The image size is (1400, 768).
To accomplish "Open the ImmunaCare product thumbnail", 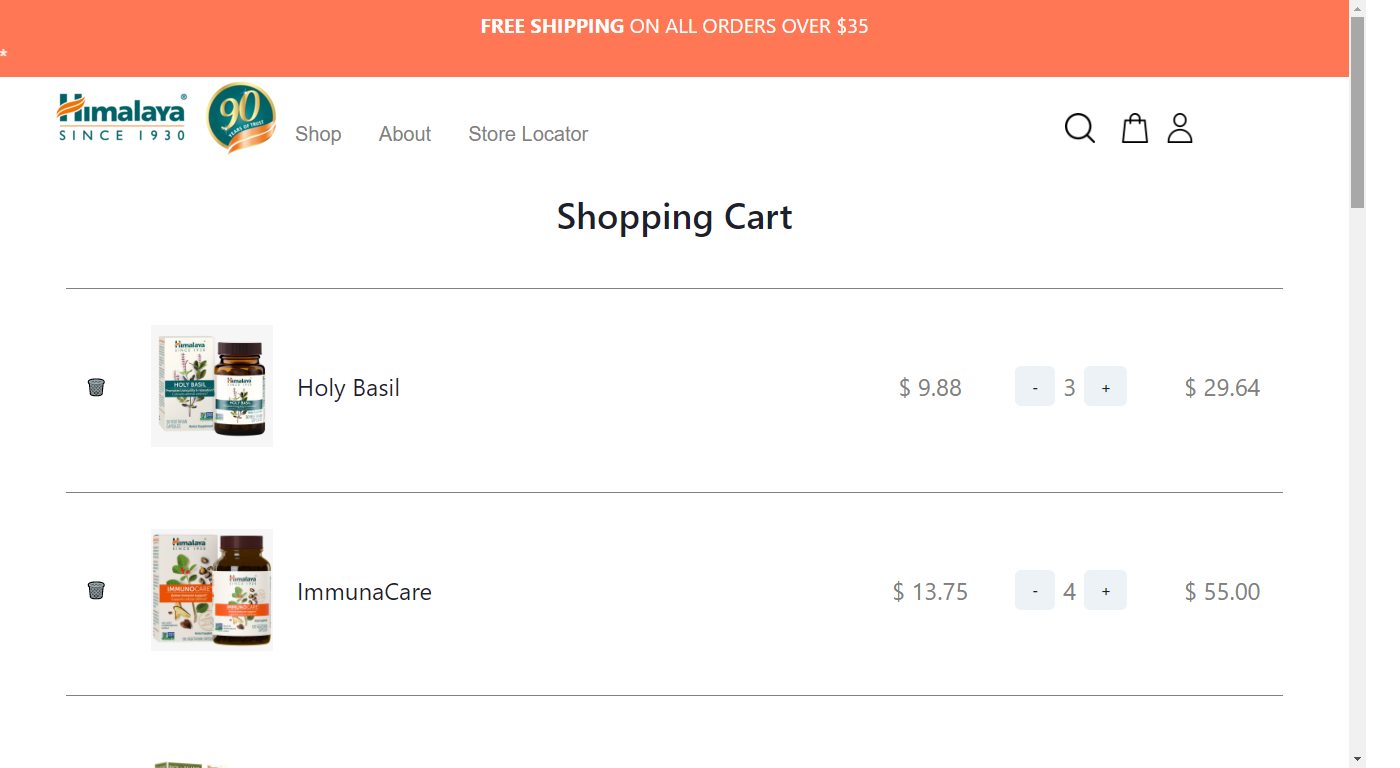I will [212, 590].
